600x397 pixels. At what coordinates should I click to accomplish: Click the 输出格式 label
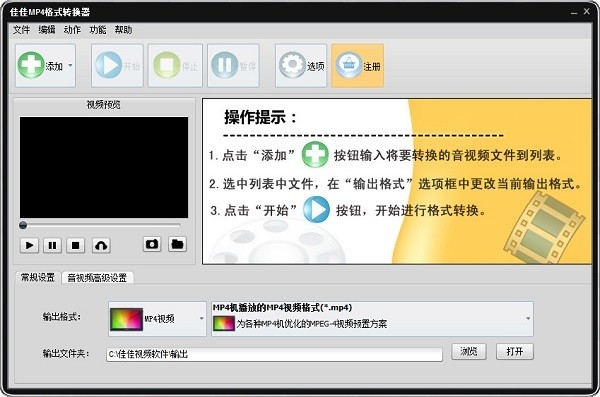[62, 317]
